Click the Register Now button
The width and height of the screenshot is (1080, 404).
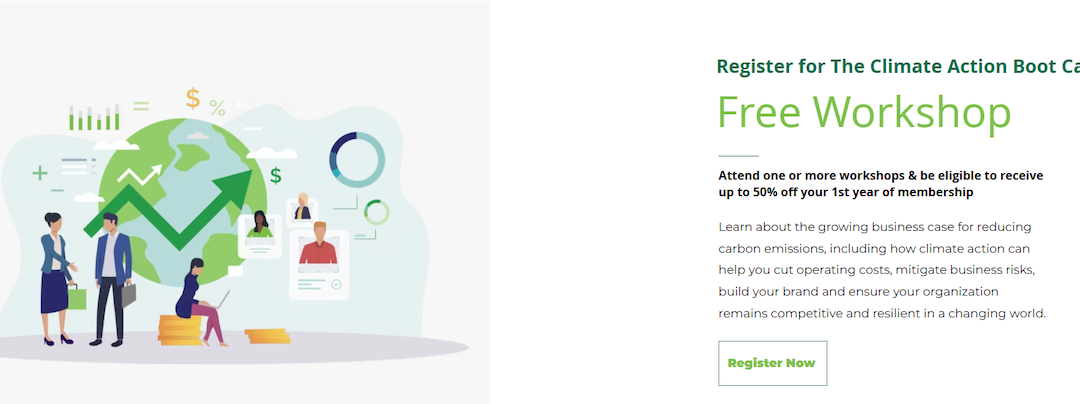click(x=772, y=363)
